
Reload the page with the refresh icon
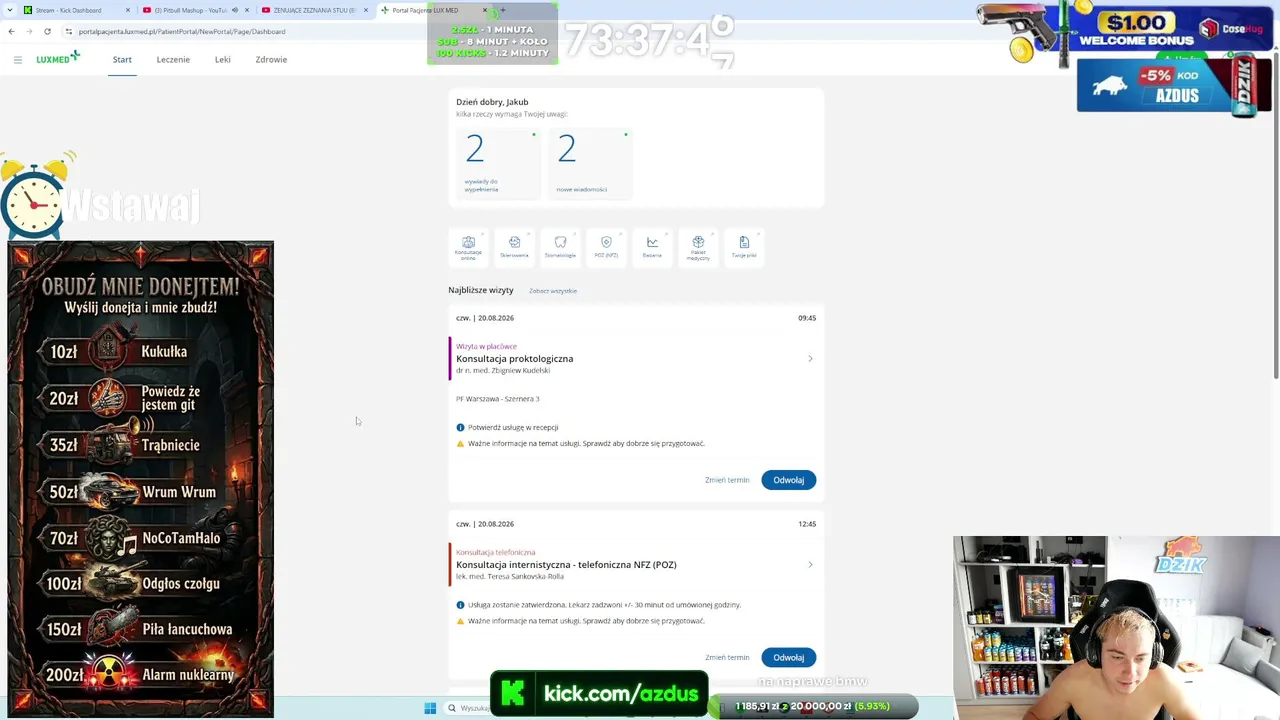tap(47, 31)
